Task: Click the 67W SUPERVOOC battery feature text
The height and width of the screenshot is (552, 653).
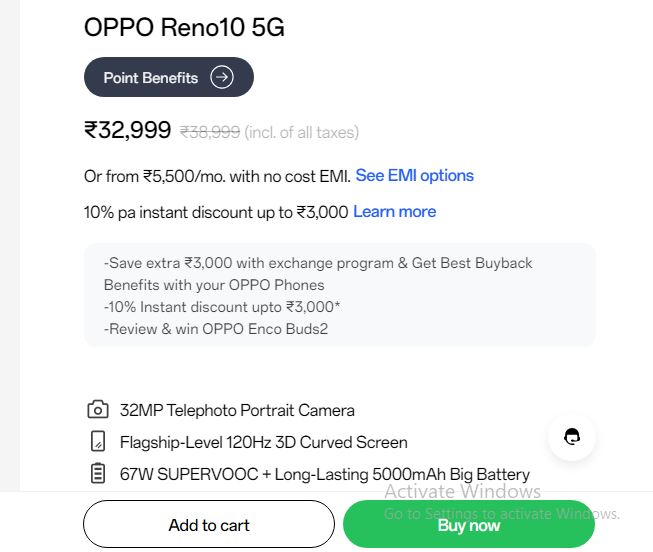Action: click(x=324, y=474)
